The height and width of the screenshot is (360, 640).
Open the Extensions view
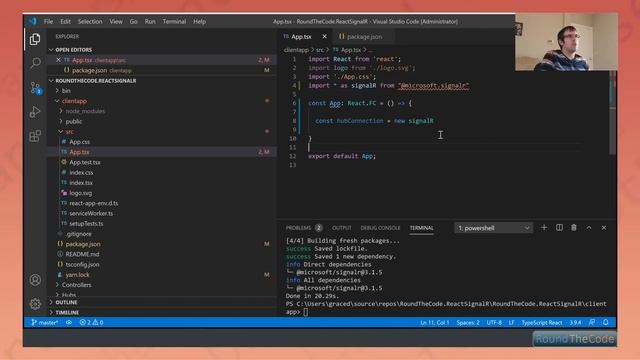tap(35, 136)
